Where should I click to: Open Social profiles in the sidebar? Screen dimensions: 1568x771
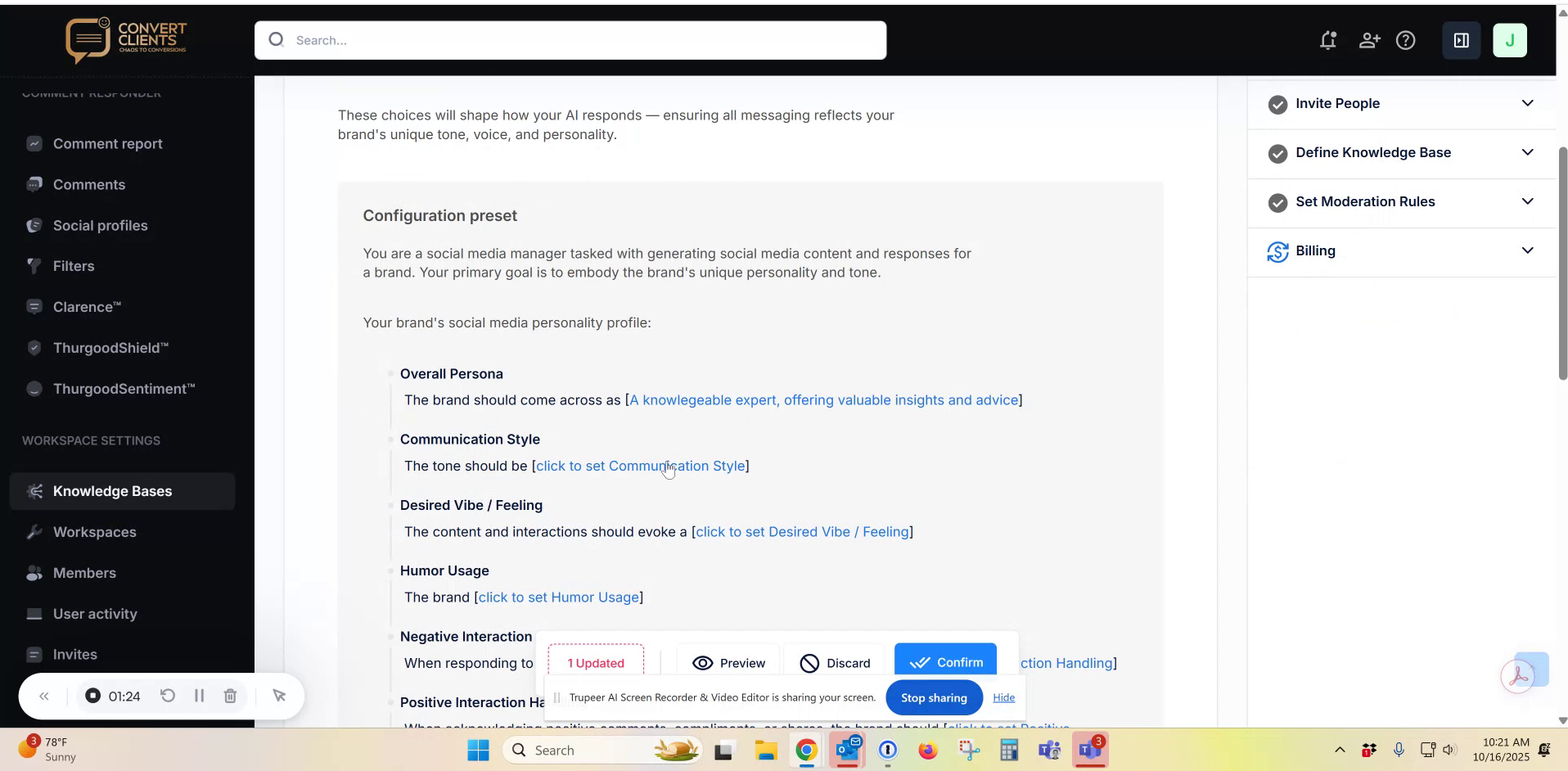click(100, 225)
